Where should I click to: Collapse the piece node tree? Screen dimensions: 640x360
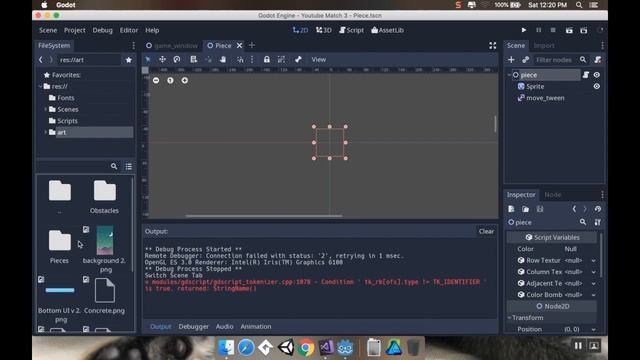(x=509, y=75)
